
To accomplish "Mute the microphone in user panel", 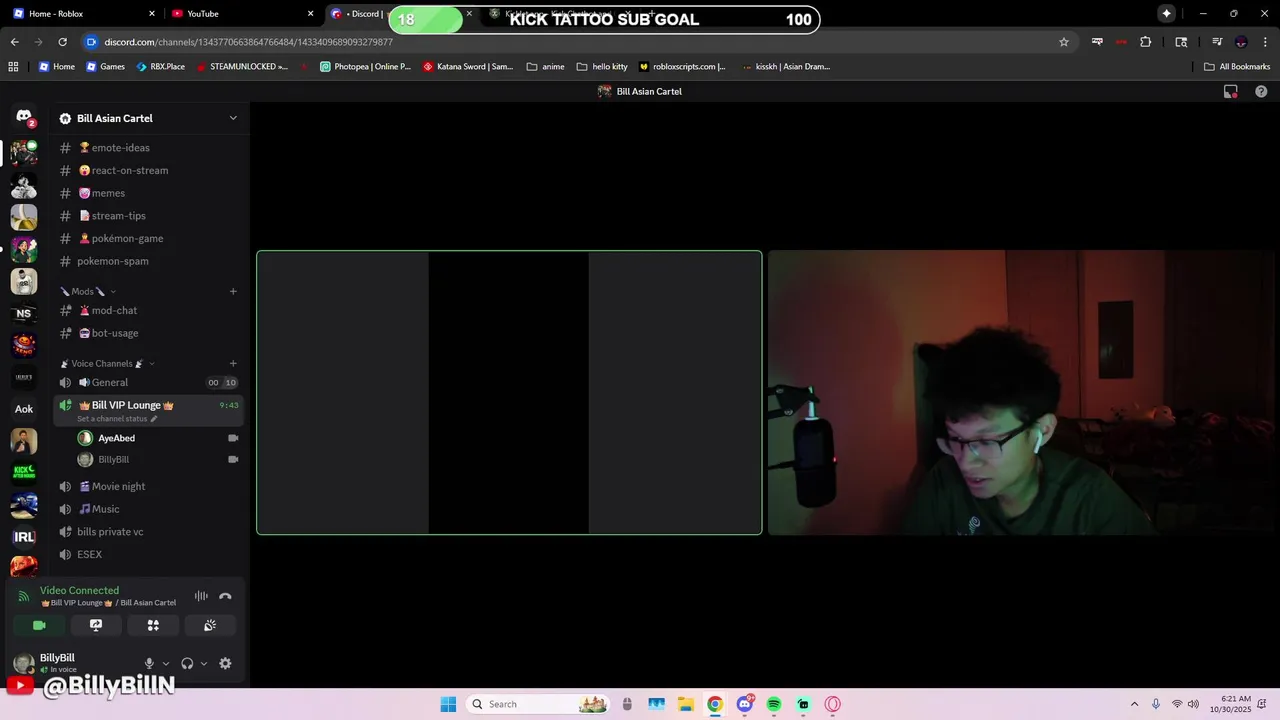I will click(149, 663).
